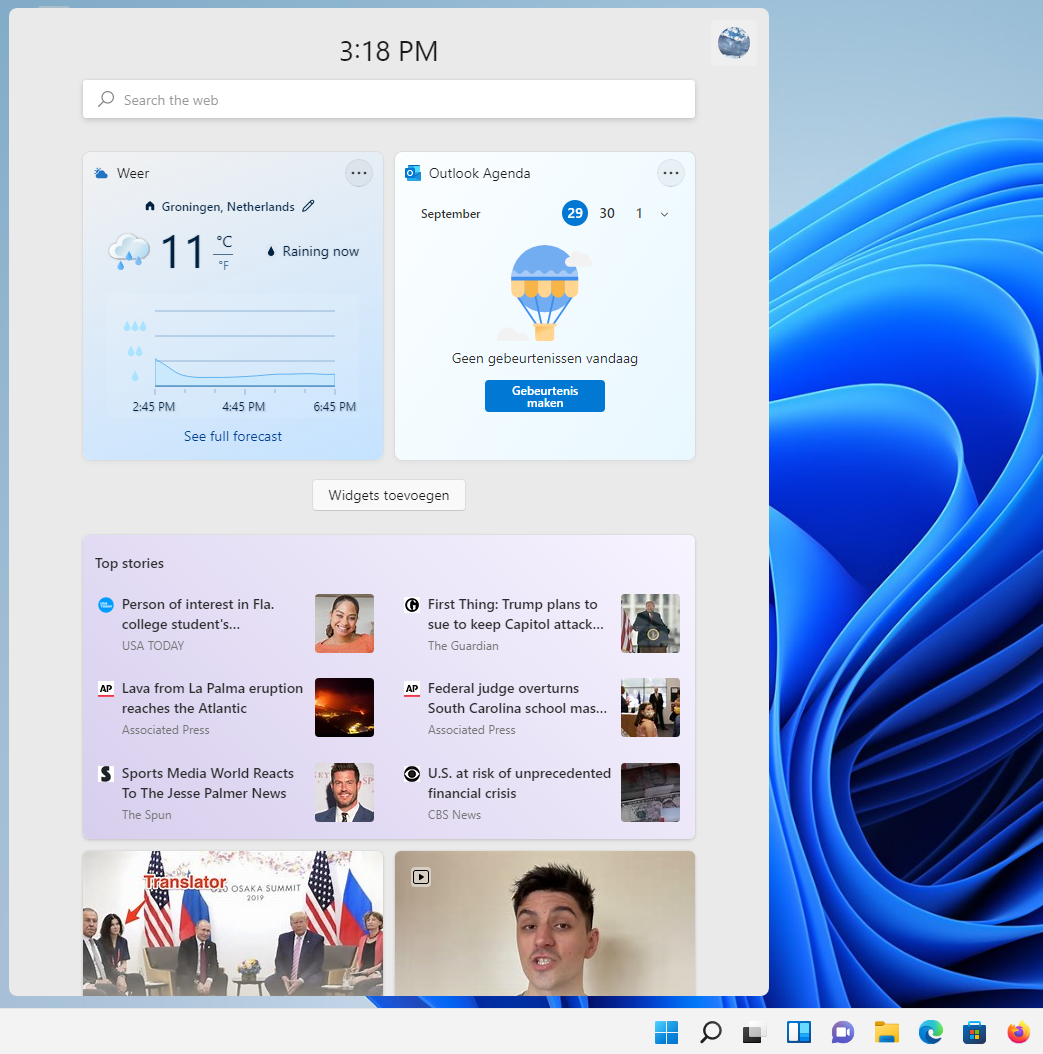
Task: Click the Gebeurtenis maken button
Action: (544, 396)
